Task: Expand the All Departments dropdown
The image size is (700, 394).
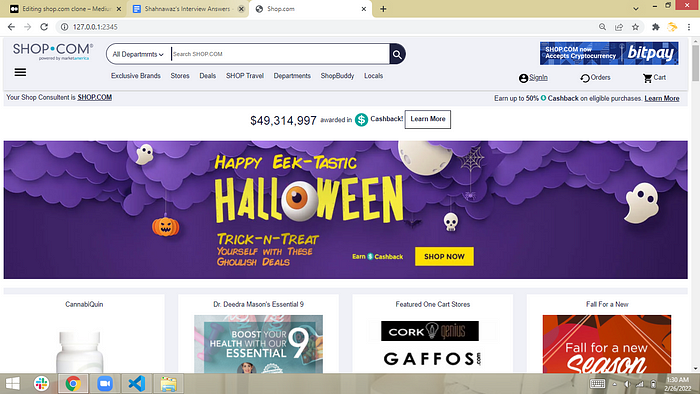Action: pyautogui.click(x=138, y=54)
